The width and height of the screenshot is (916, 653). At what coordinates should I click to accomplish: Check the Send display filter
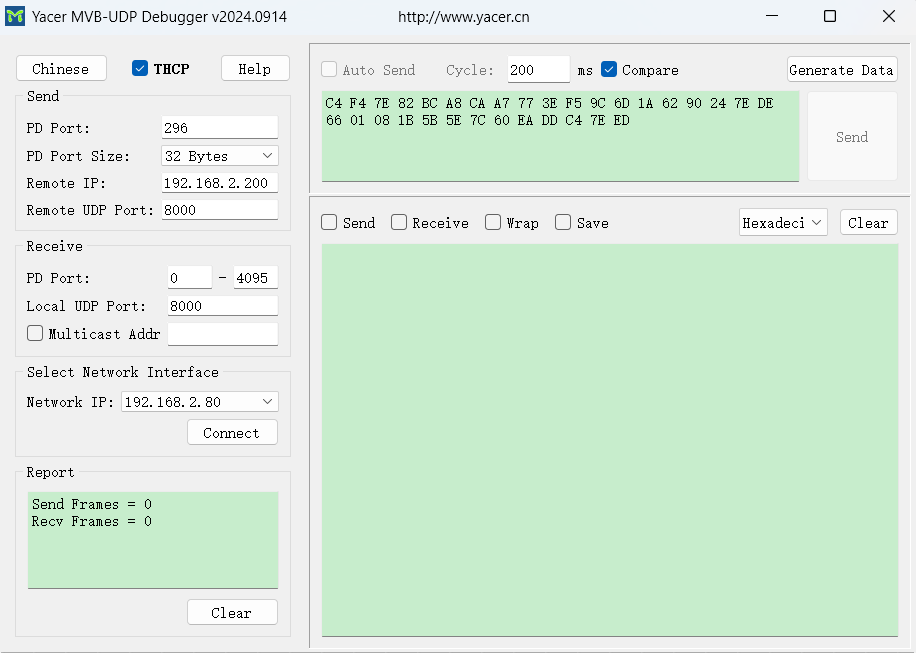tap(328, 222)
